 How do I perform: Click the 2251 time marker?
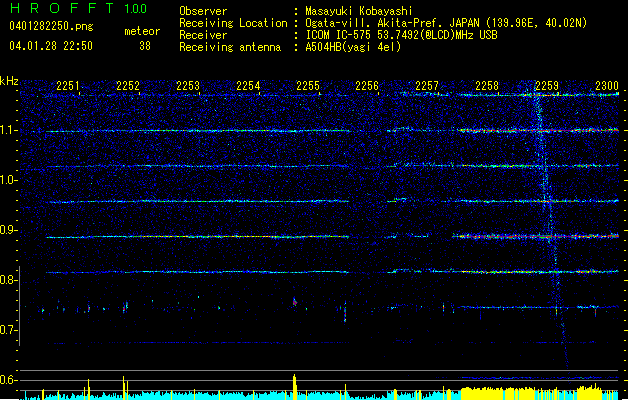point(68,87)
